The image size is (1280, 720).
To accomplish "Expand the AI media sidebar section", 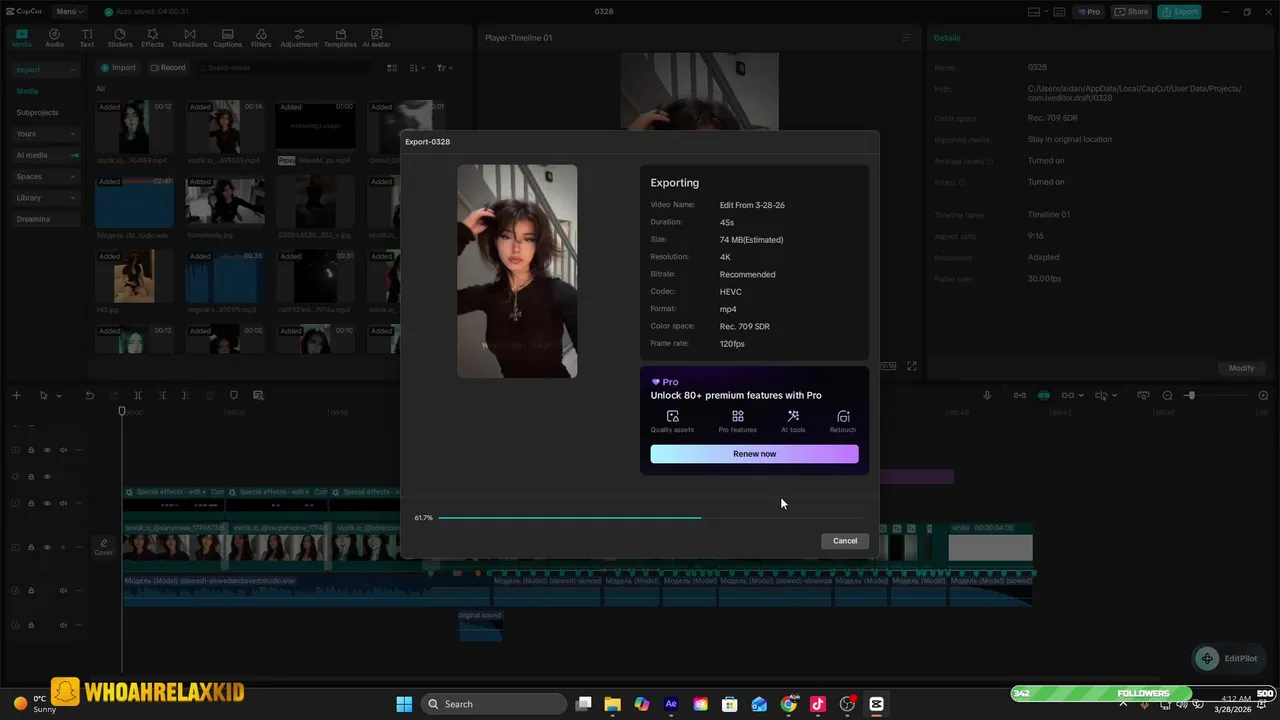I will tap(46, 155).
